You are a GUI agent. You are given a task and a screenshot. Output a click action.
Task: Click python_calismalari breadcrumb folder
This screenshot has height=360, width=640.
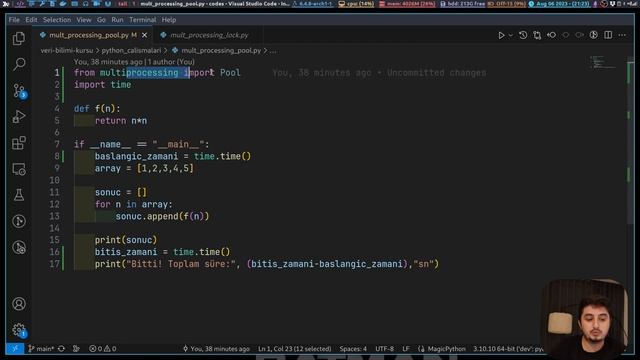pos(131,51)
